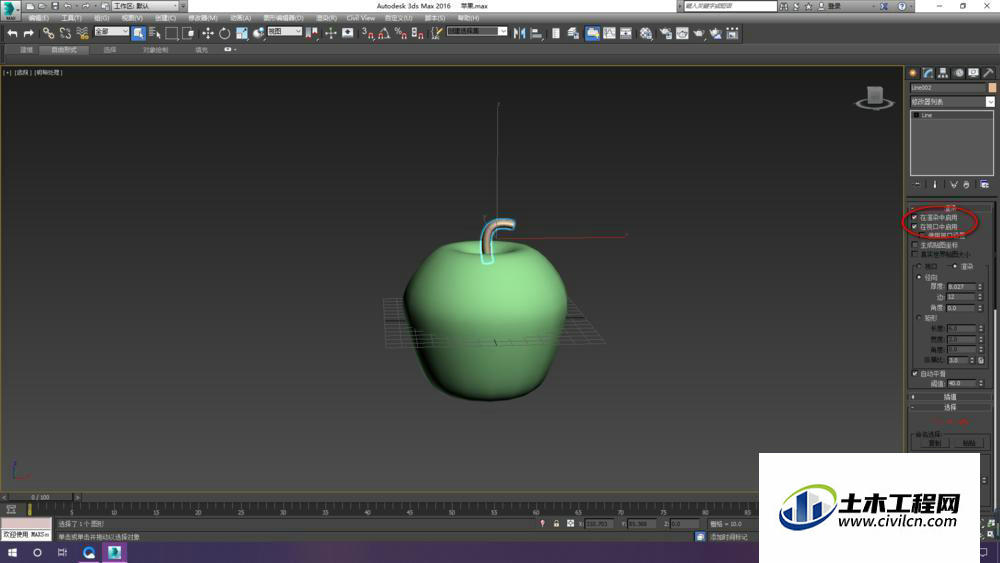Open the Curve Editor

pyautogui.click(x=609, y=33)
